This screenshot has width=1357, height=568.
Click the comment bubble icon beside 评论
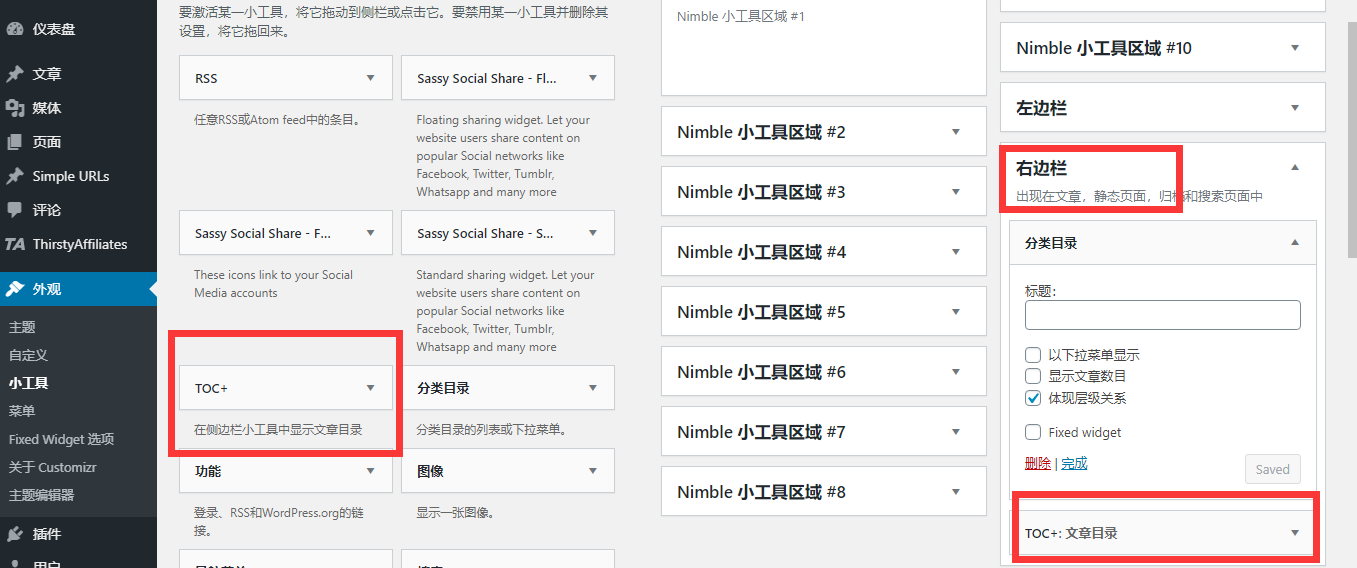coord(15,210)
